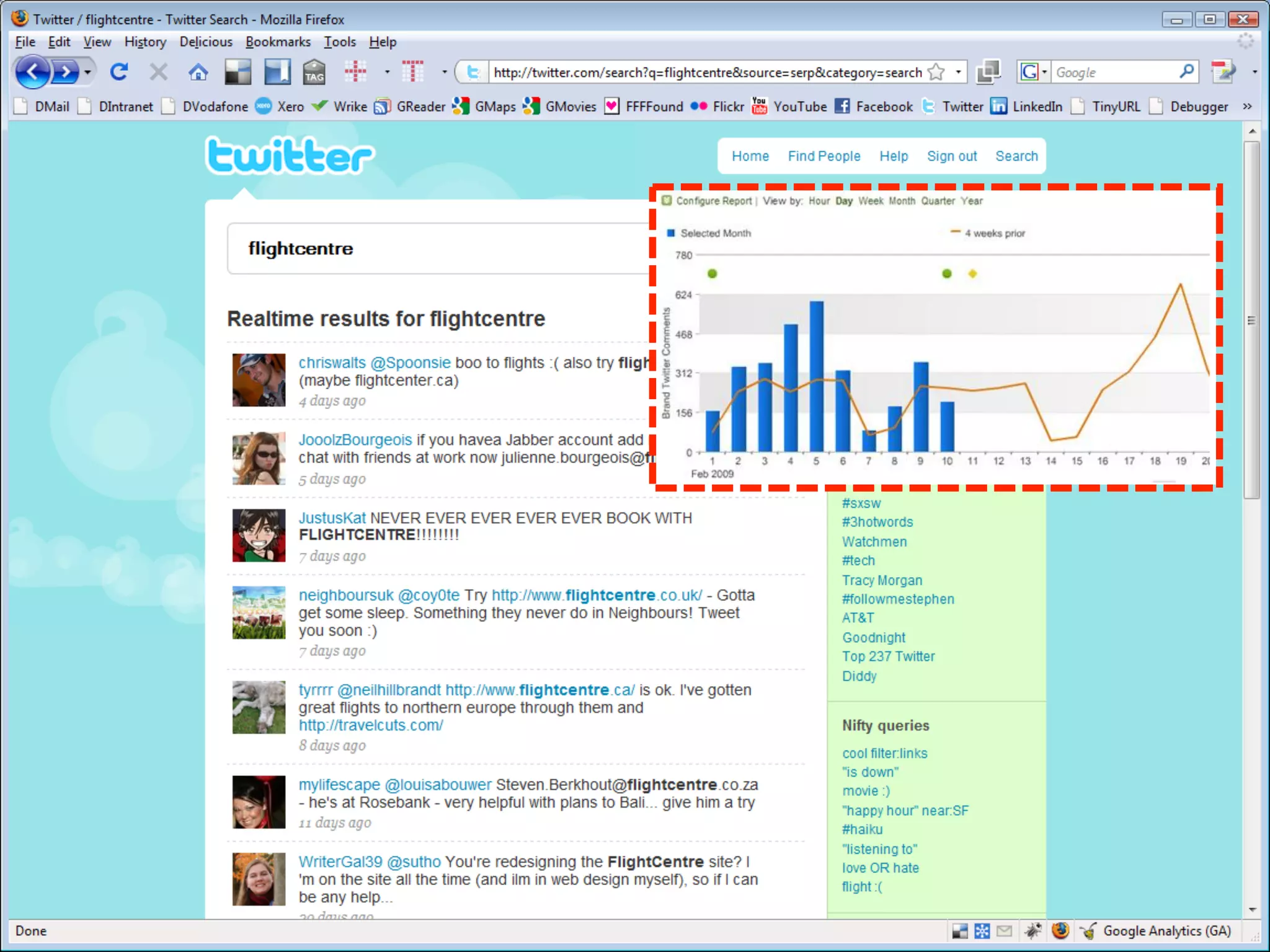
Task: Bookmark this page with the star icon
Action: click(936, 73)
